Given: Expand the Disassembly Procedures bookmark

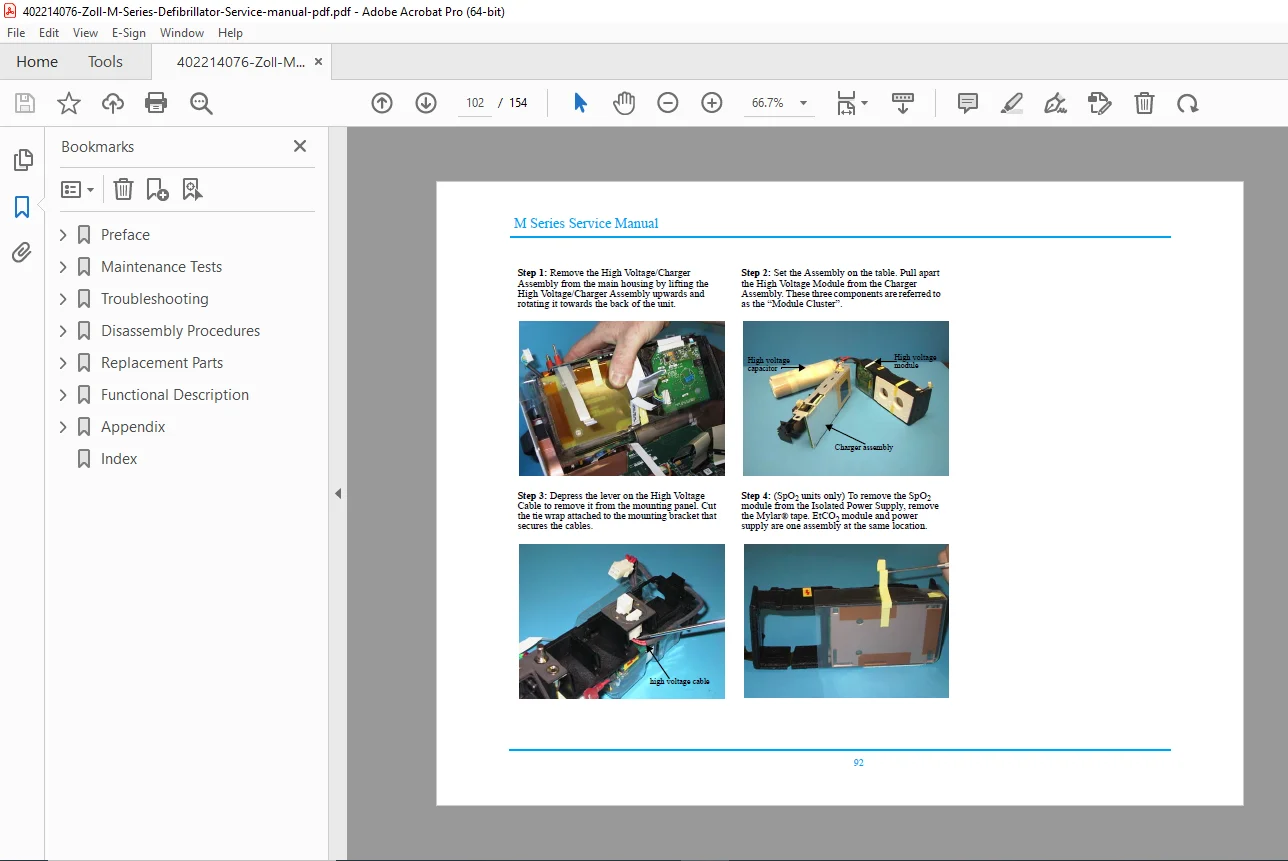Looking at the screenshot, I should (x=63, y=331).
